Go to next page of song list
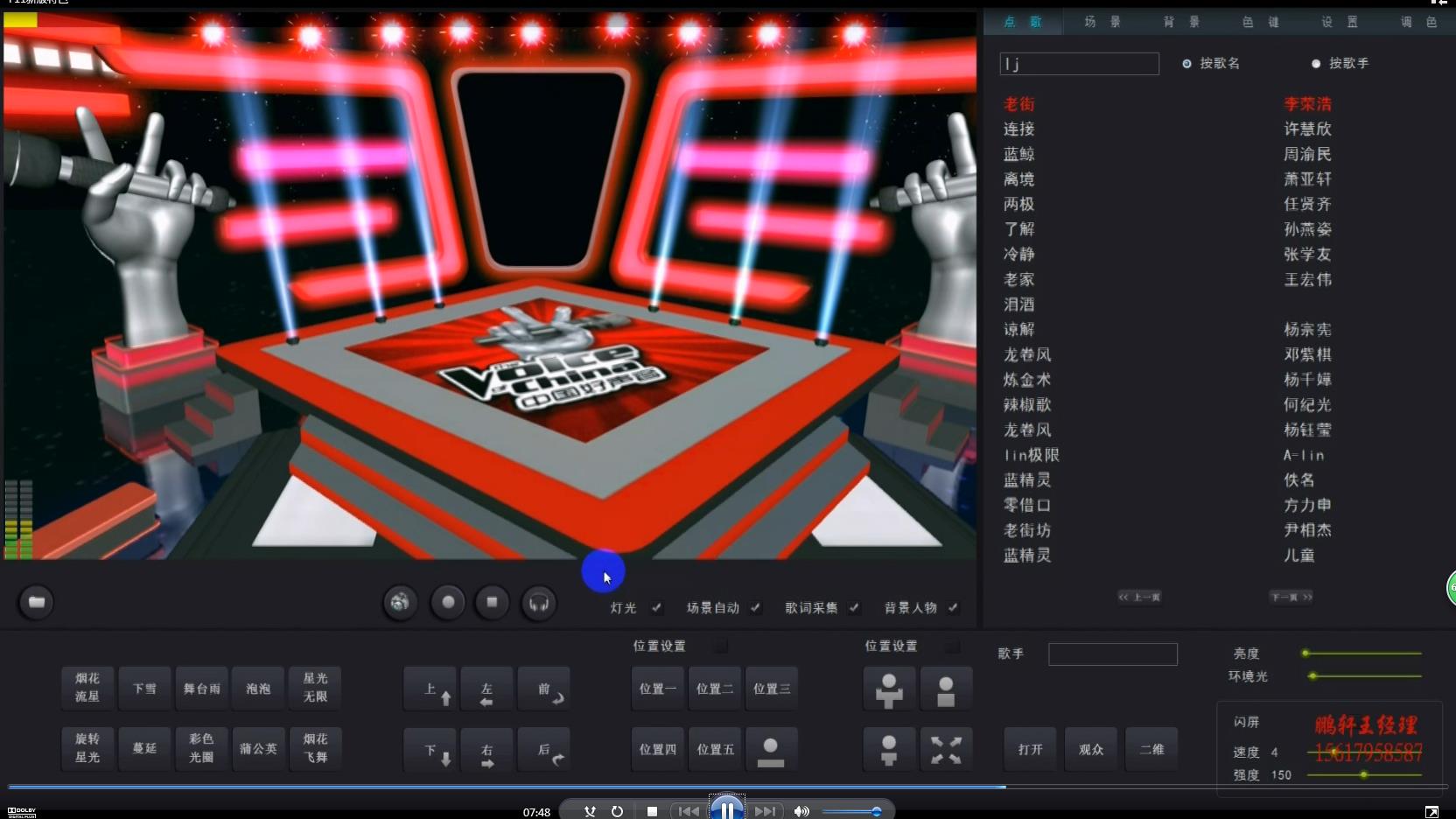This screenshot has width=1456, height=819. point(1291,597)
